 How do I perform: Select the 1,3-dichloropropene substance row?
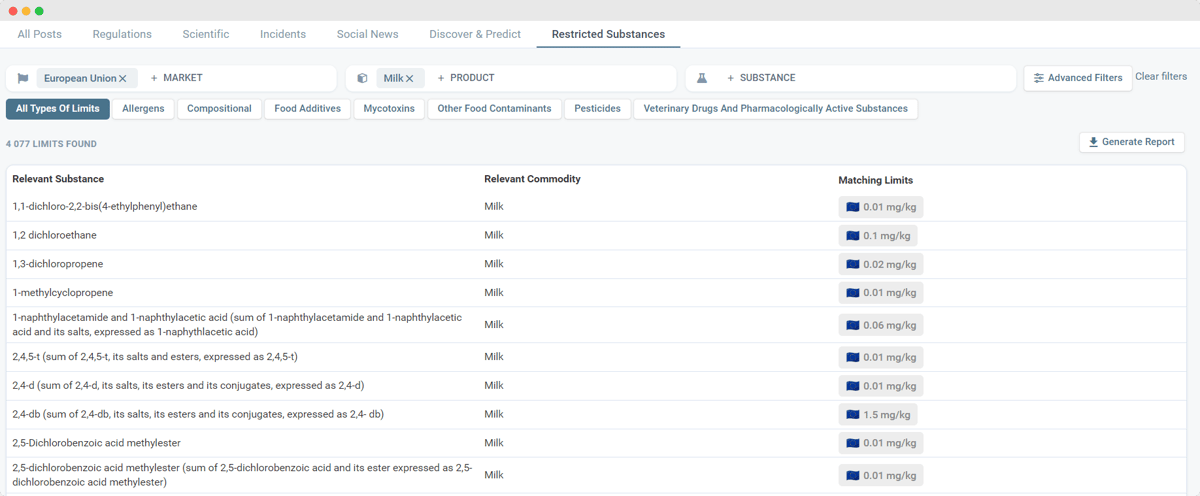pyautogui.click(x=58, y=264)
